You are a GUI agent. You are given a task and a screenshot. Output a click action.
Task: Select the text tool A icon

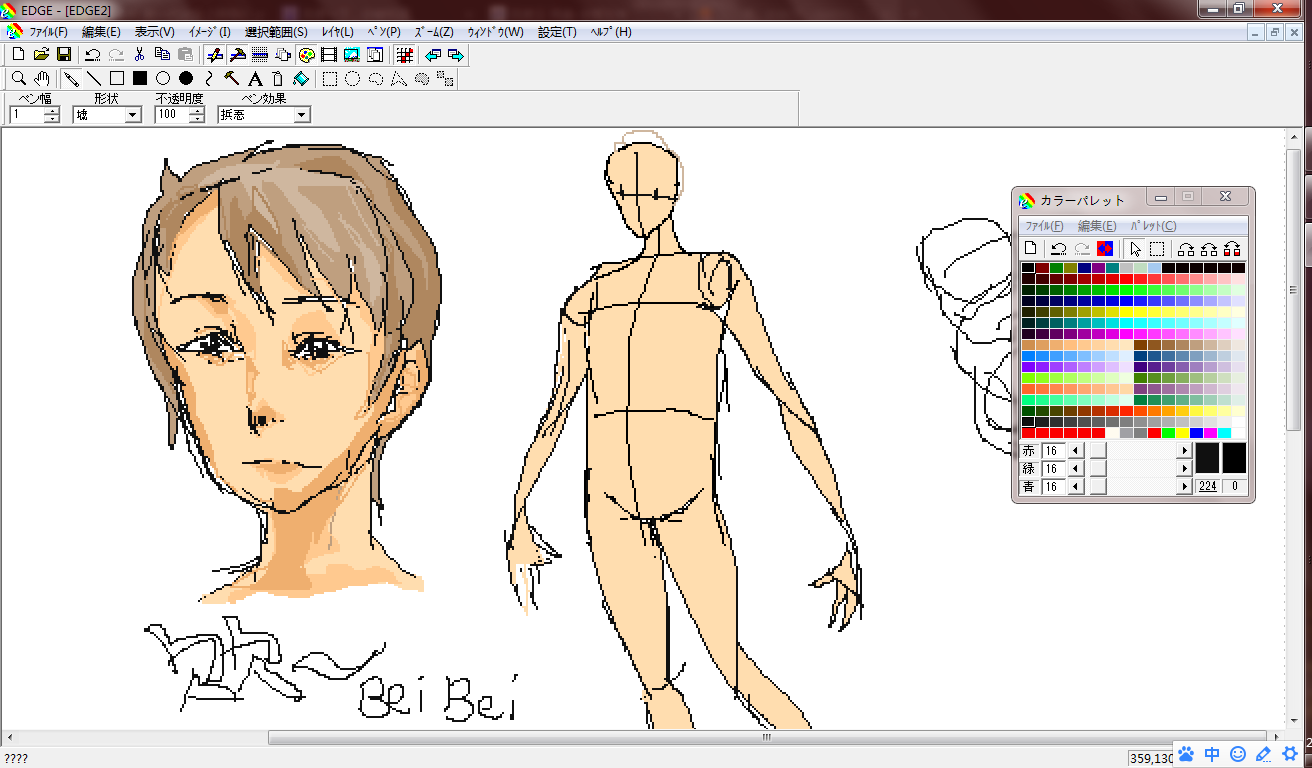coord(255,78)
